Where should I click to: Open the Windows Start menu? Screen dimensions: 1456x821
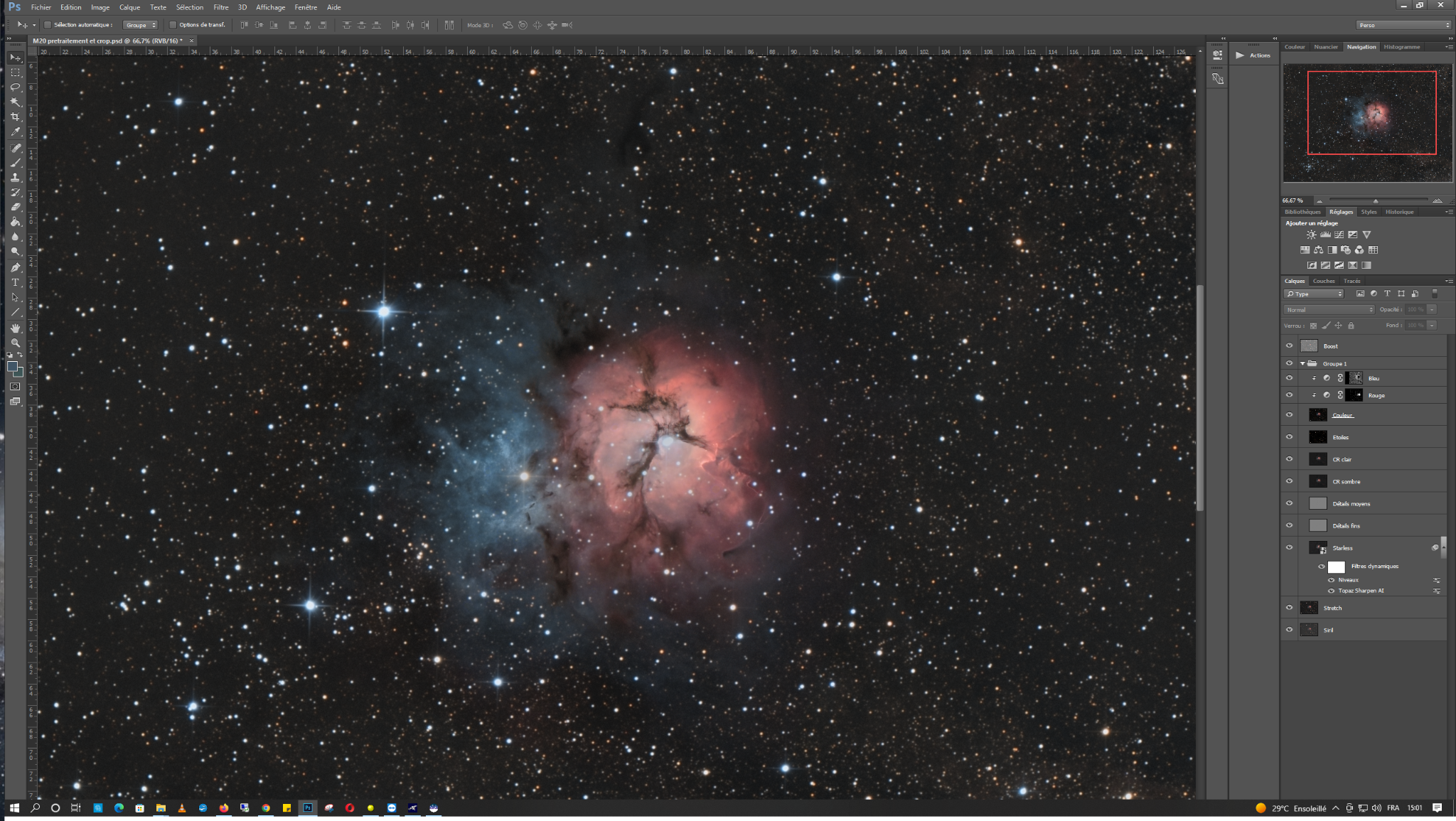[x=14, y=808]
